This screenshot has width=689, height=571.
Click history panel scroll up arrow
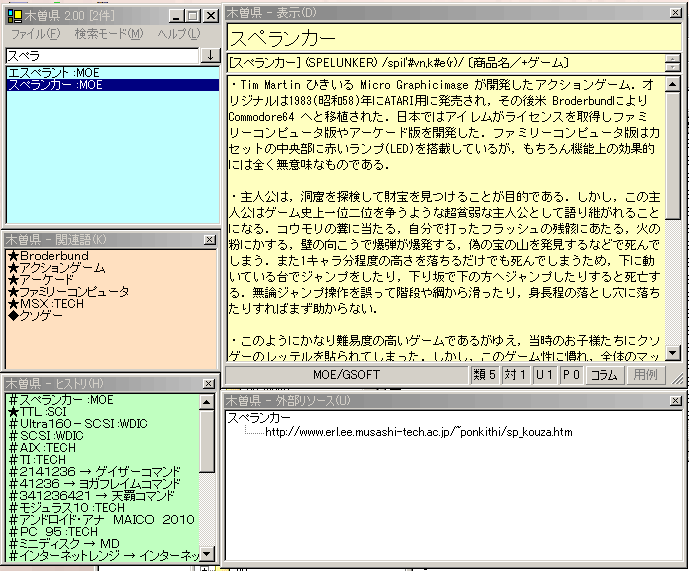(207, 401)
